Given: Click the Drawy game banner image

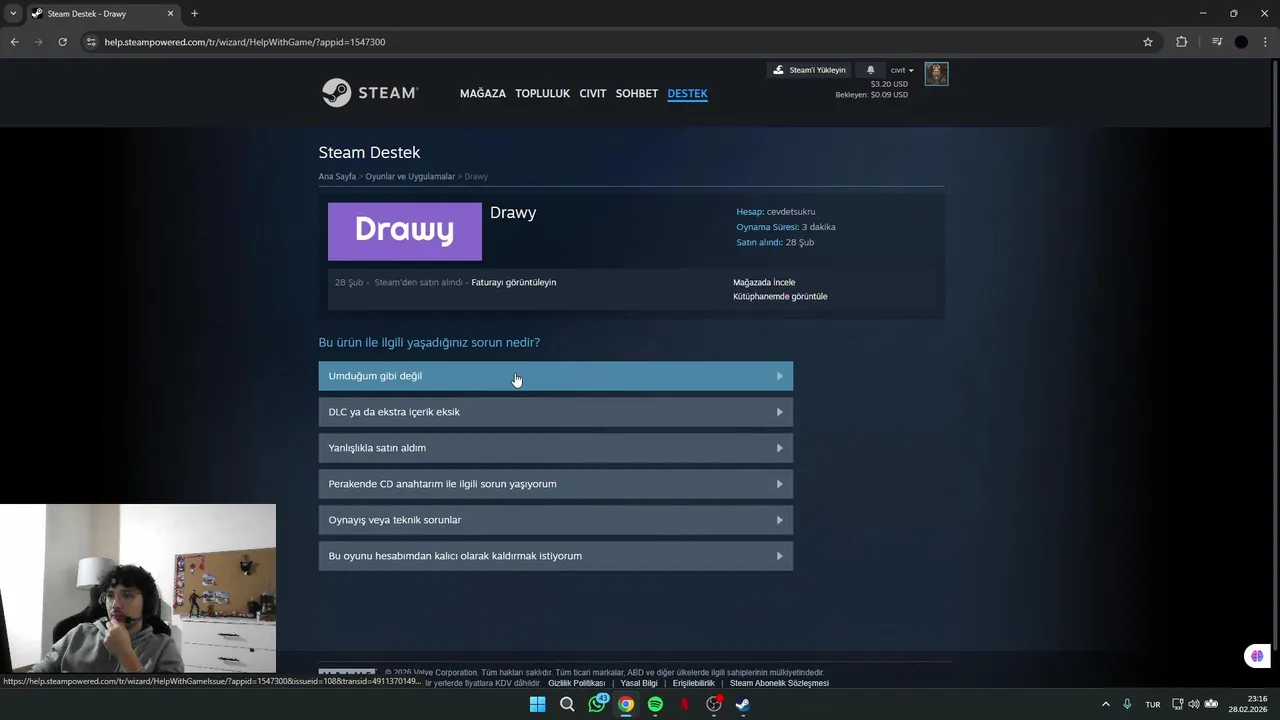Looking at the screenshot, I should pos(405,231).
